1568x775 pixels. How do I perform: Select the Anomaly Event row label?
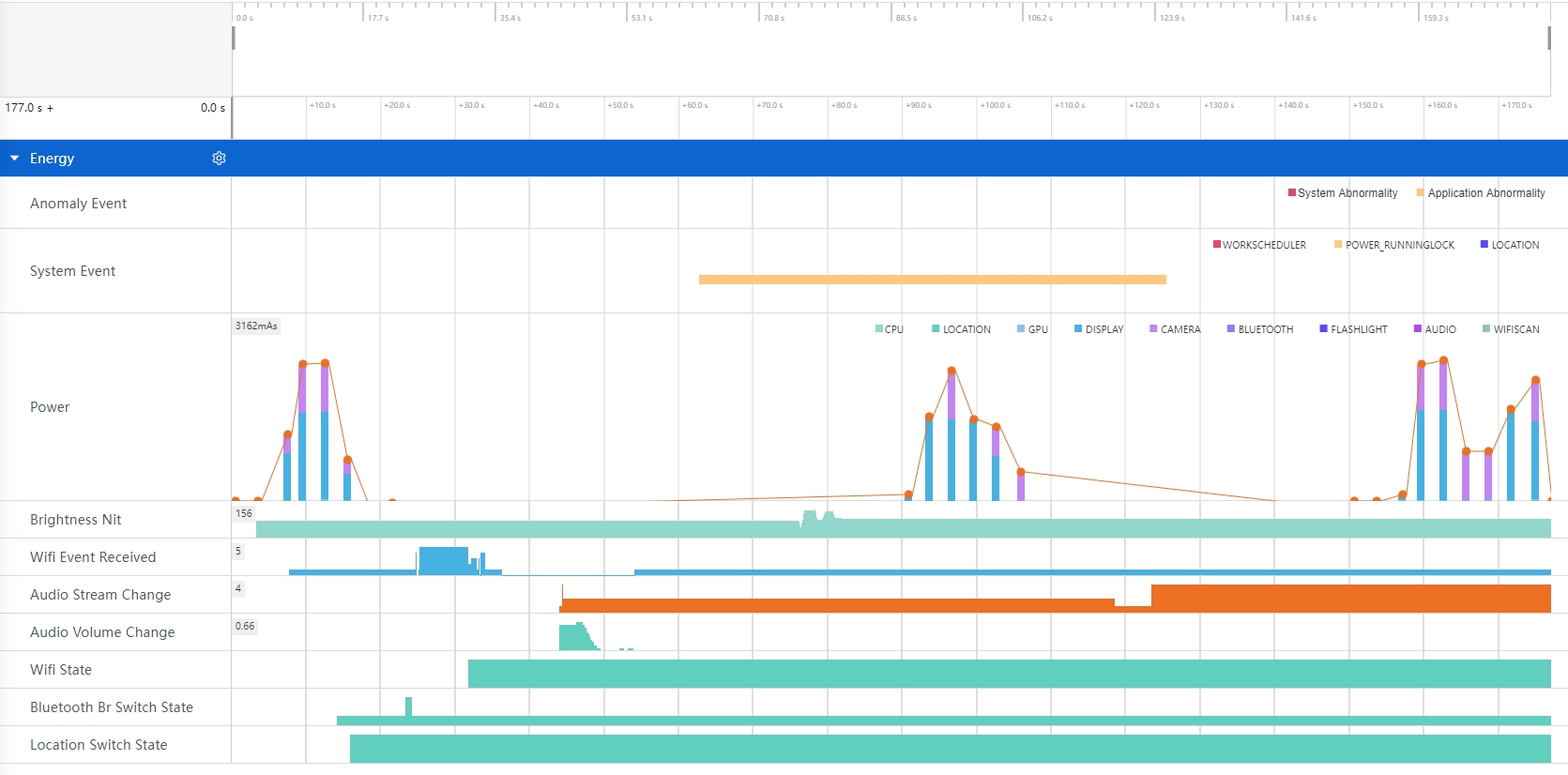tap(78, 204)
